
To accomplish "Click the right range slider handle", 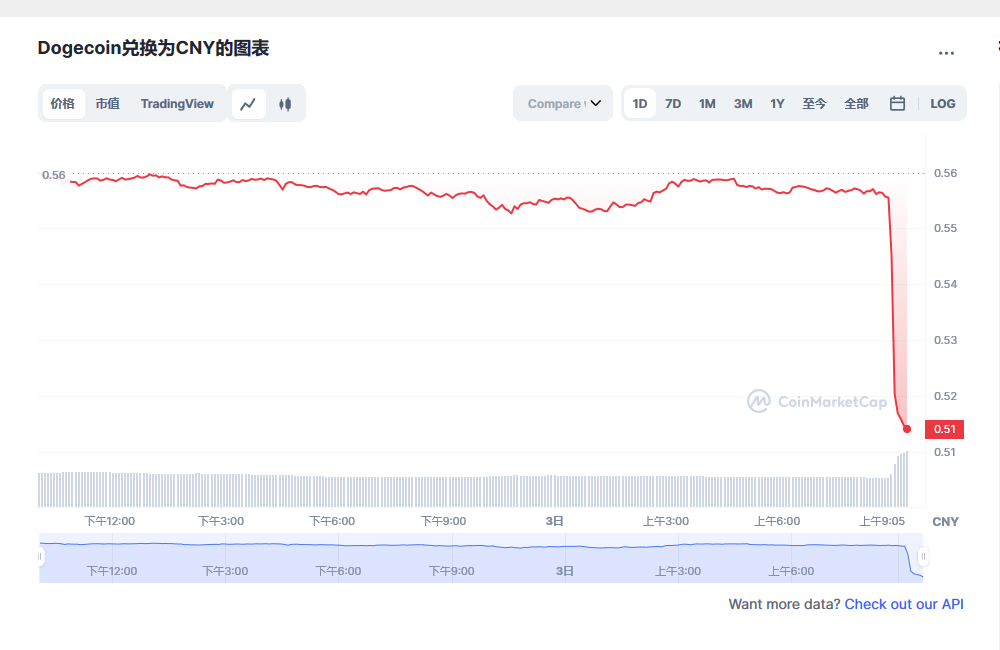I will [x=923, y=557].
